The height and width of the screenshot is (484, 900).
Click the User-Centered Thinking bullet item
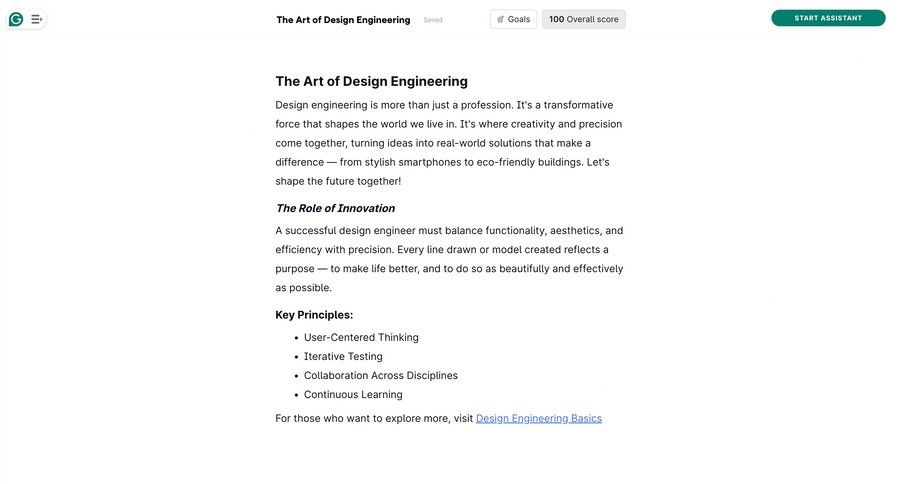pos(361,337)
